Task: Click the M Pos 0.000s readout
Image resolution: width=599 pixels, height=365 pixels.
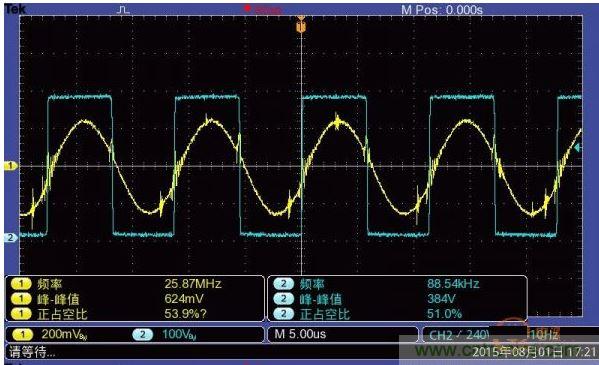Action: click(442, 10)
